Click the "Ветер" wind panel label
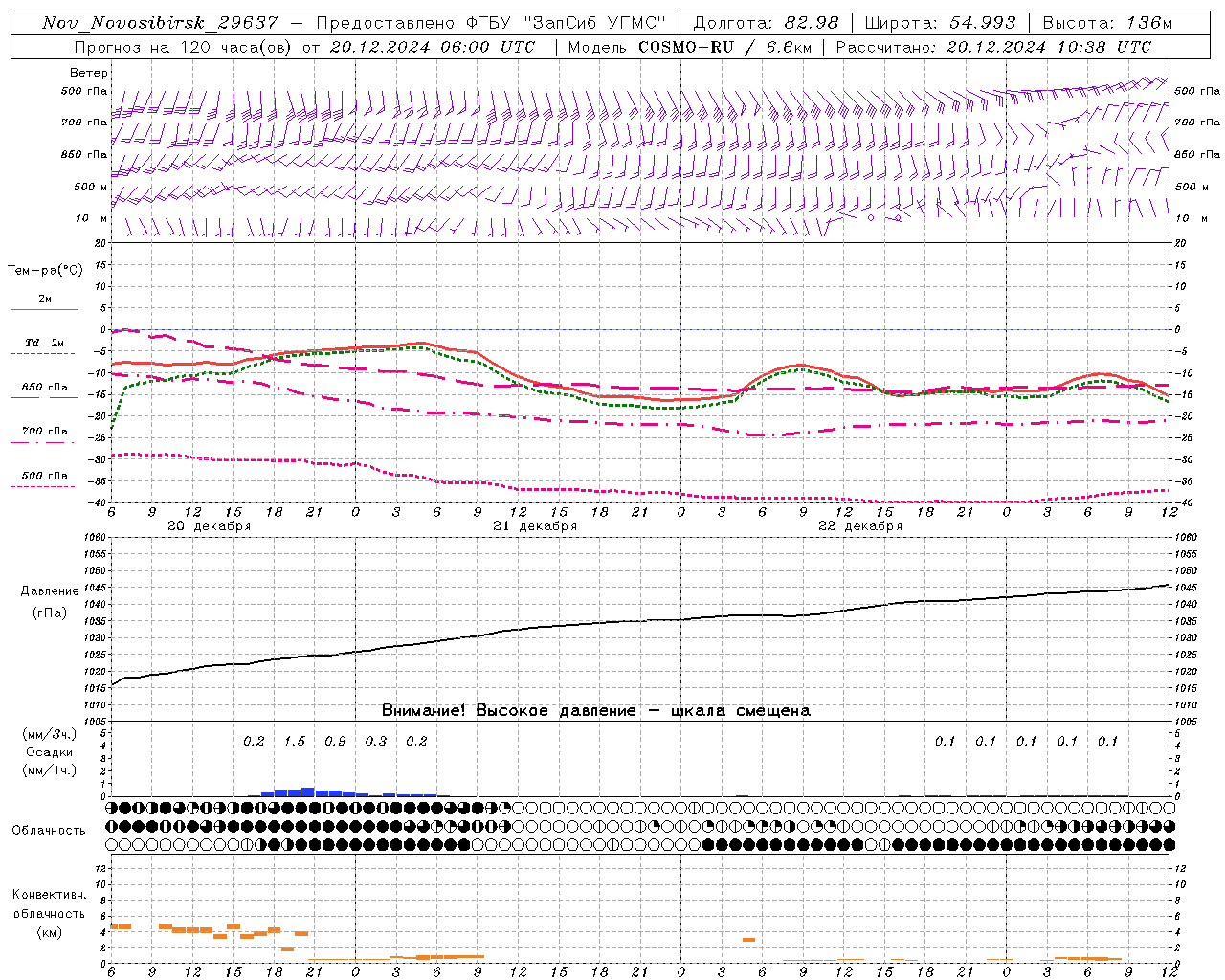The width and height of the screenshot is (1225, 980). tap(89, 73)
